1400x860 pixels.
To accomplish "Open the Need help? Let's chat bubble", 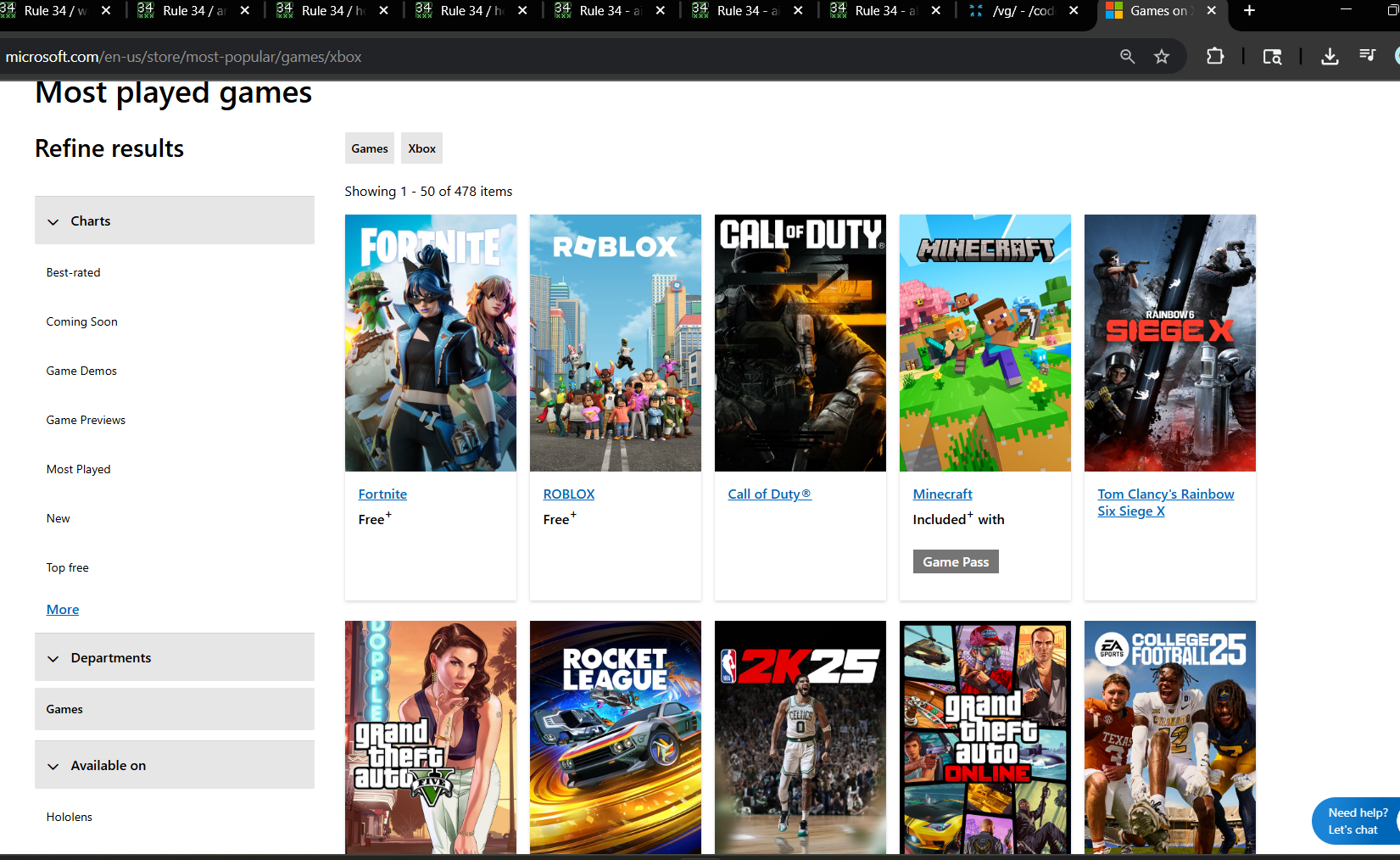I will tap(1357, 821).
